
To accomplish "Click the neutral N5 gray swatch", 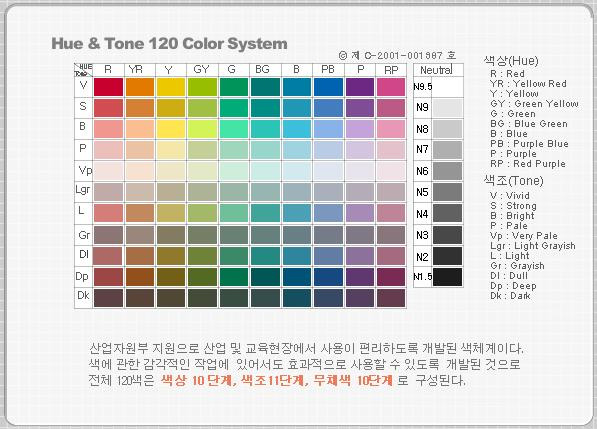I will (x=447, y=192).
